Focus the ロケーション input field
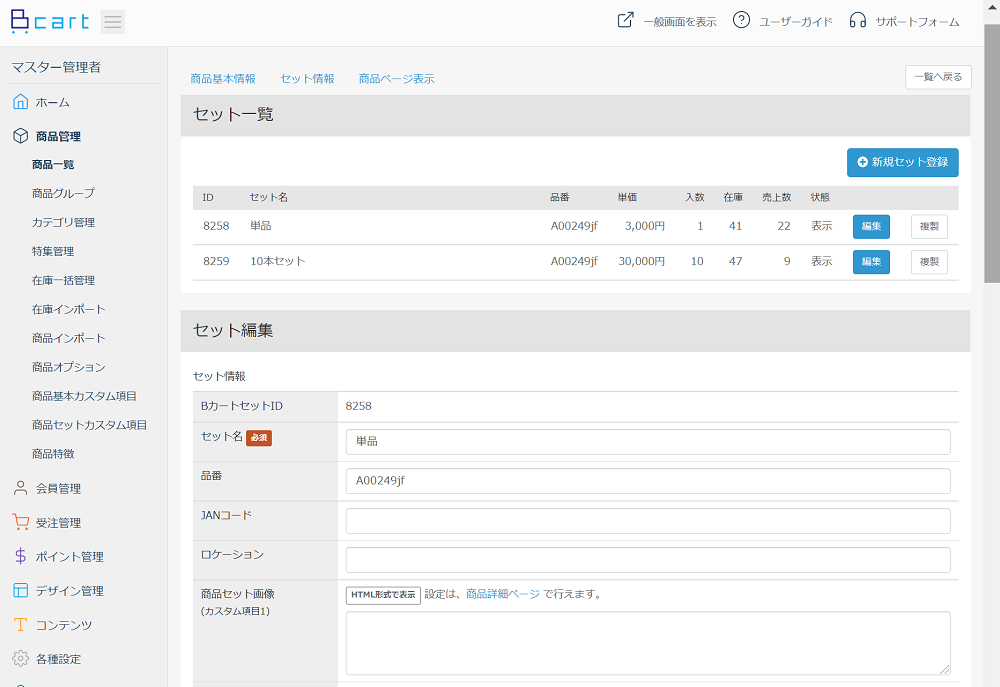 click(x=648, y=560)
